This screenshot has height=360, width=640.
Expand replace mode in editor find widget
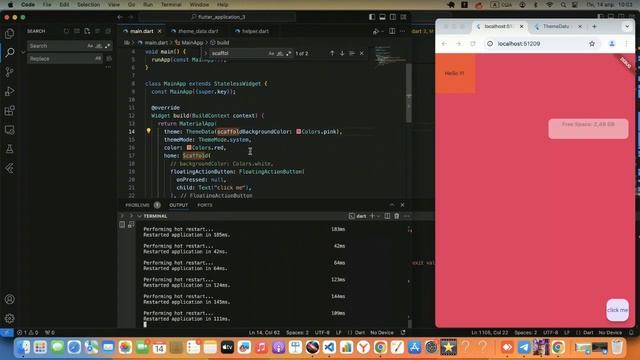206,53
